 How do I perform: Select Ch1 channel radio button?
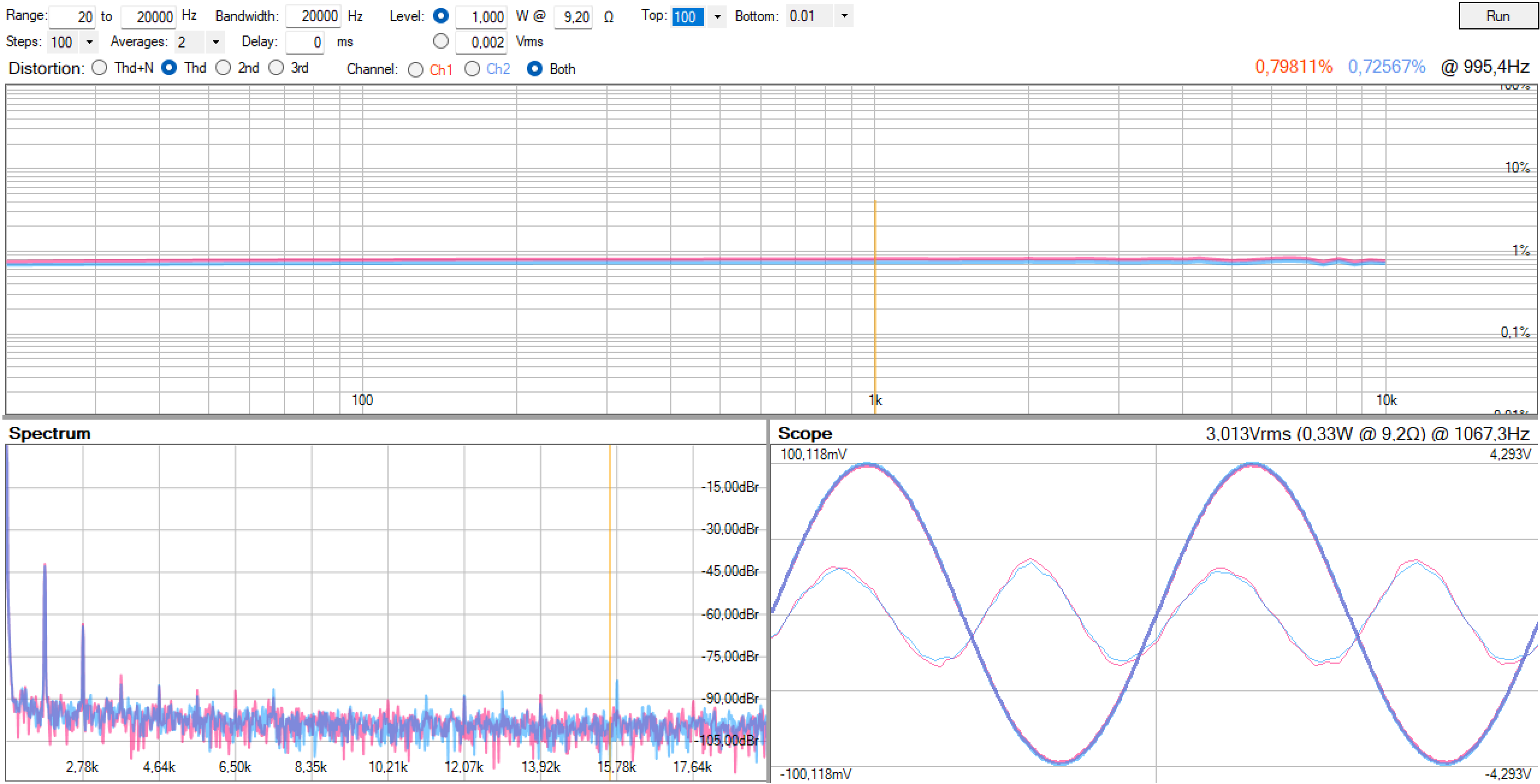point(416,70)
